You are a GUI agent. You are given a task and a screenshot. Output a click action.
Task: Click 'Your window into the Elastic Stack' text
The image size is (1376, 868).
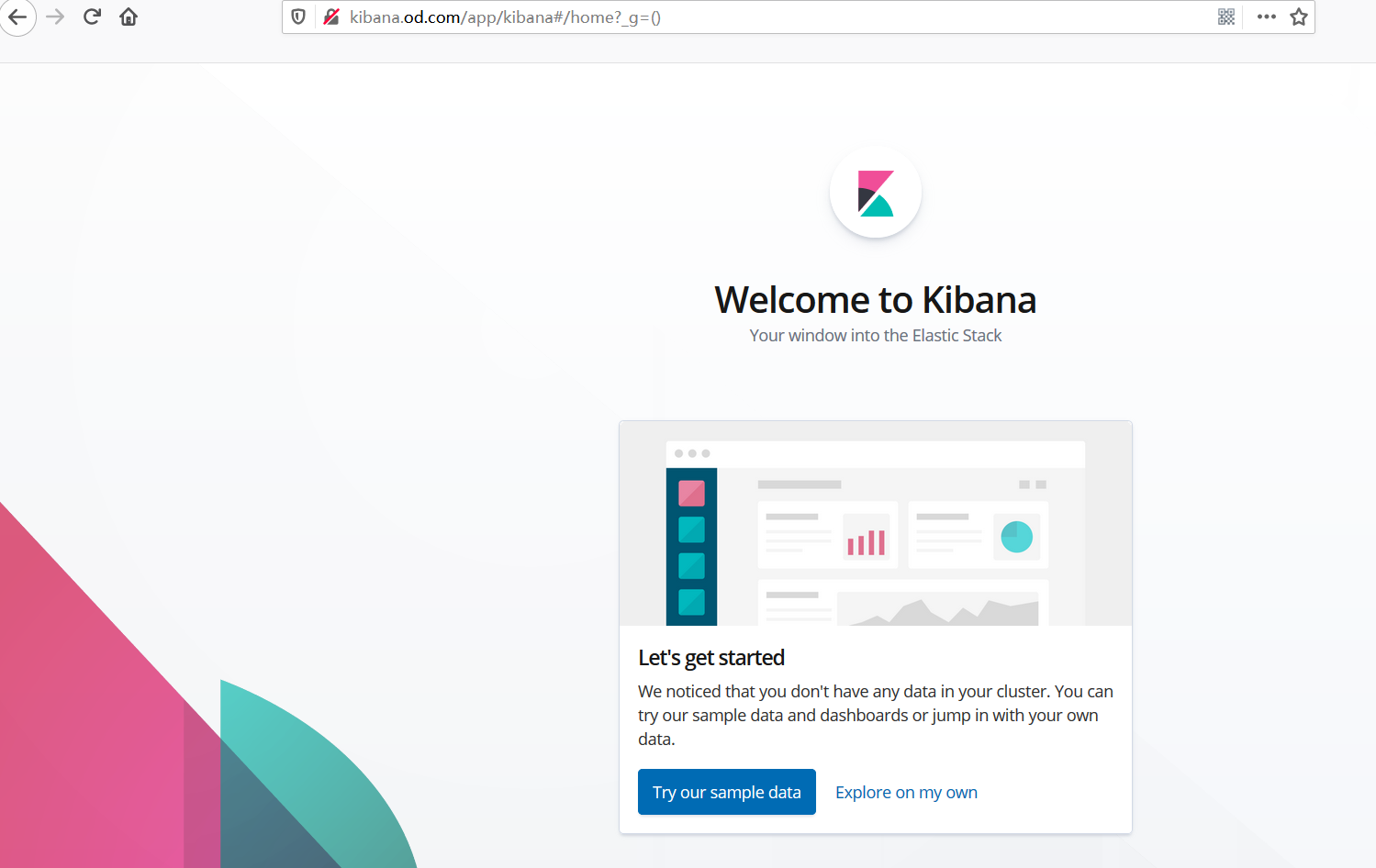876,336
